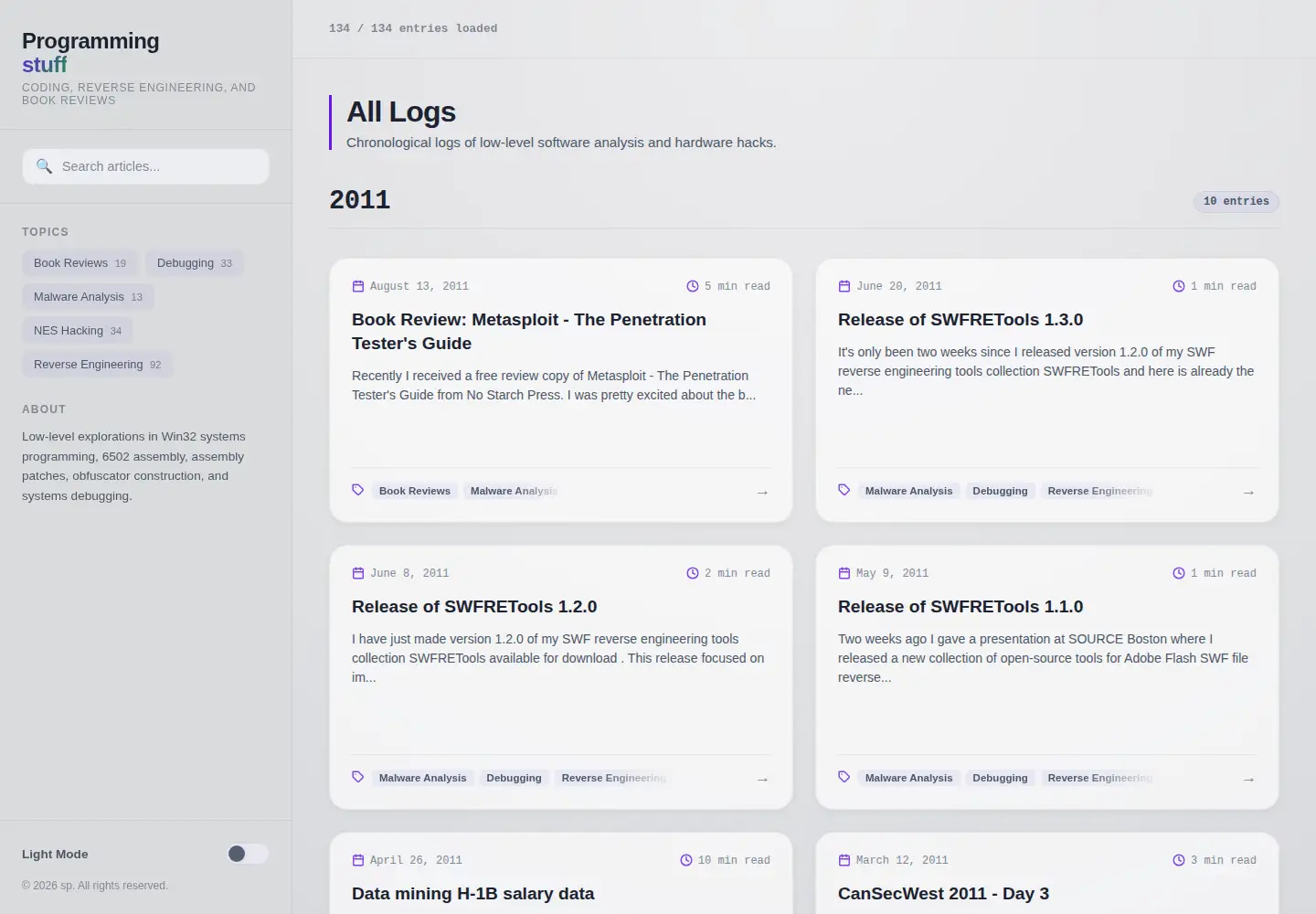Click tag icon on Metasploit book review card
1316x914 pixels.
[358, 490]
